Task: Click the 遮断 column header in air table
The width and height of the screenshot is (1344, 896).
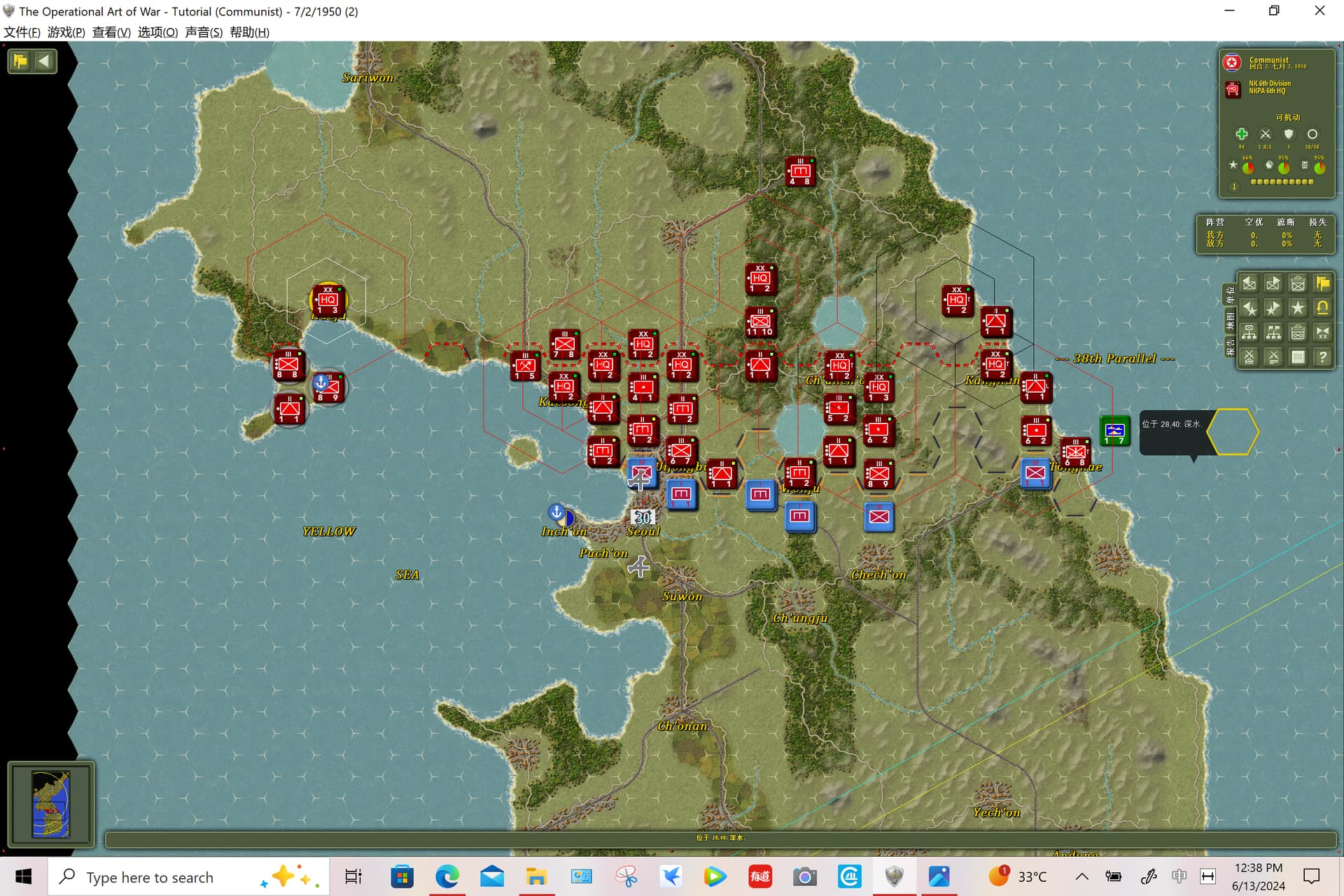Action: tap(1286, 222)
